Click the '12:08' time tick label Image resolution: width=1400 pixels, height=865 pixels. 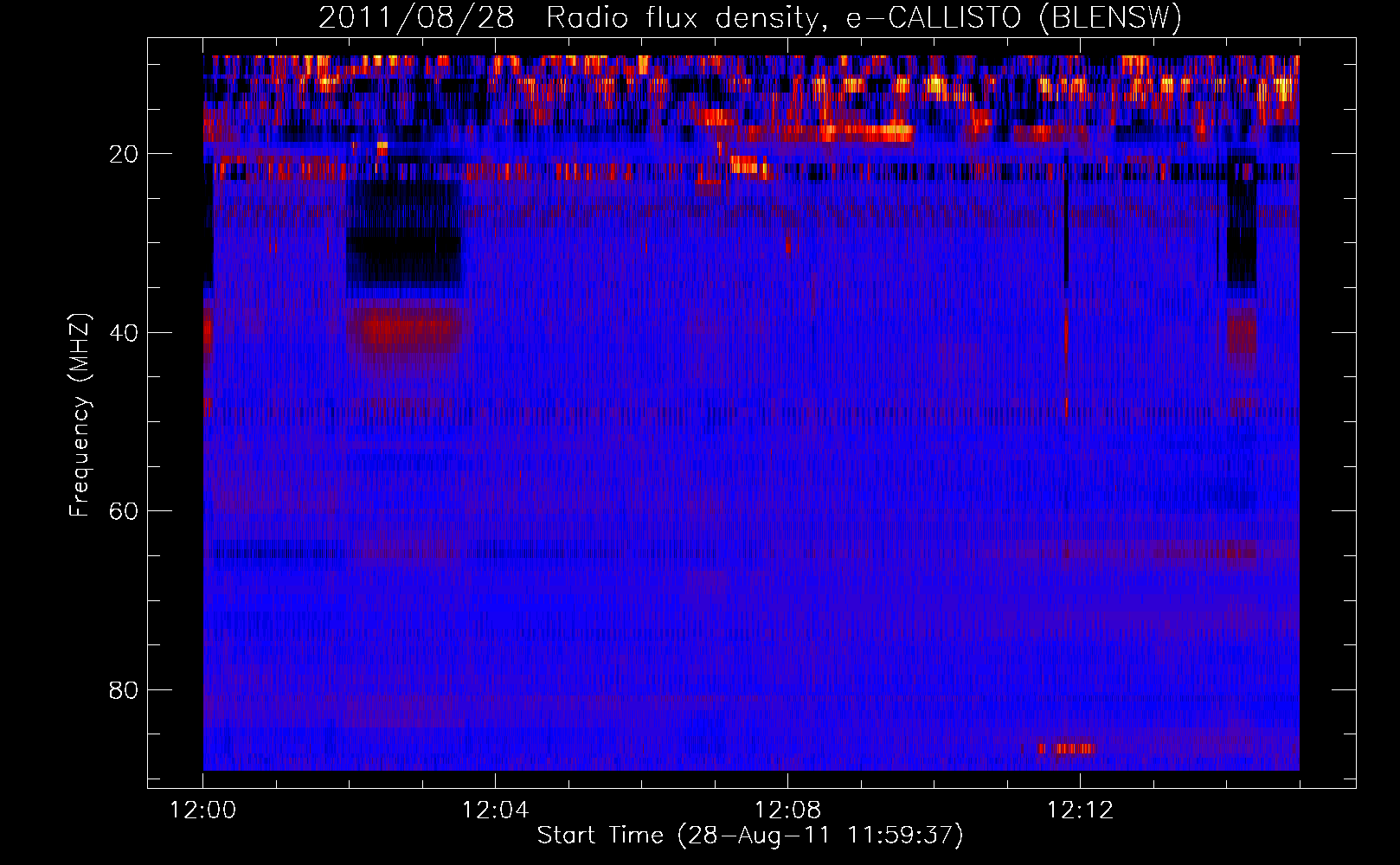coord(788,811)
